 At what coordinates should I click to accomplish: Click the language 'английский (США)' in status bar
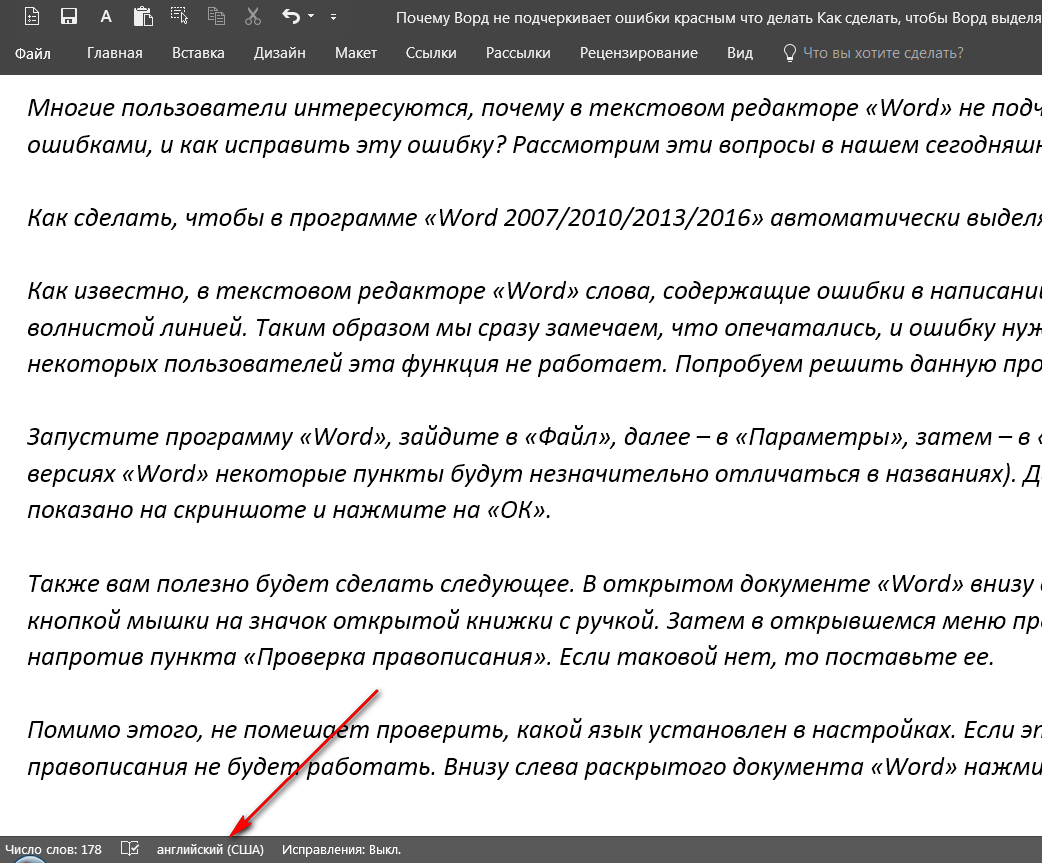pos(210,850)
